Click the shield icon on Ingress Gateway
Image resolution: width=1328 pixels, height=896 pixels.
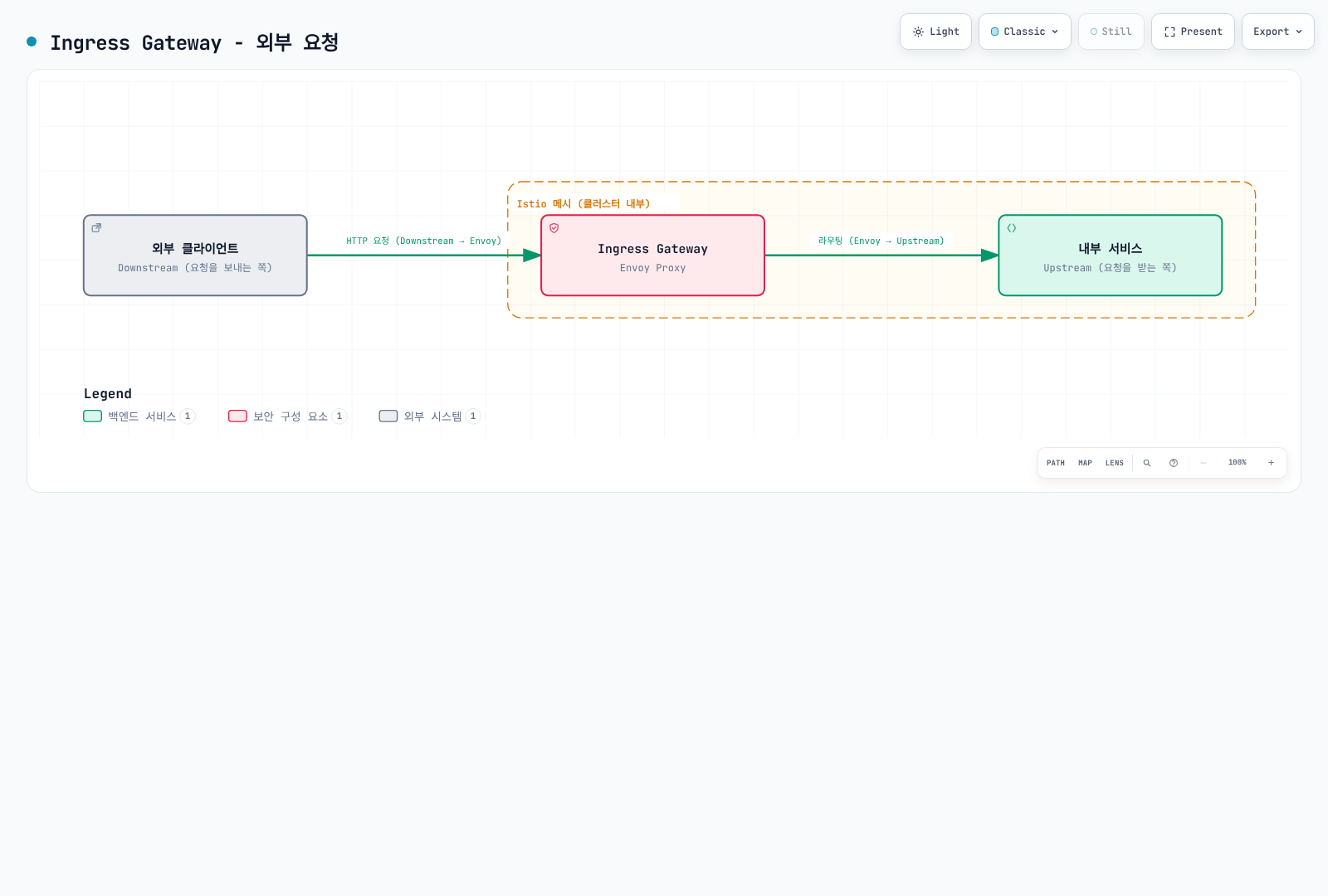click(x=554, y=228)
